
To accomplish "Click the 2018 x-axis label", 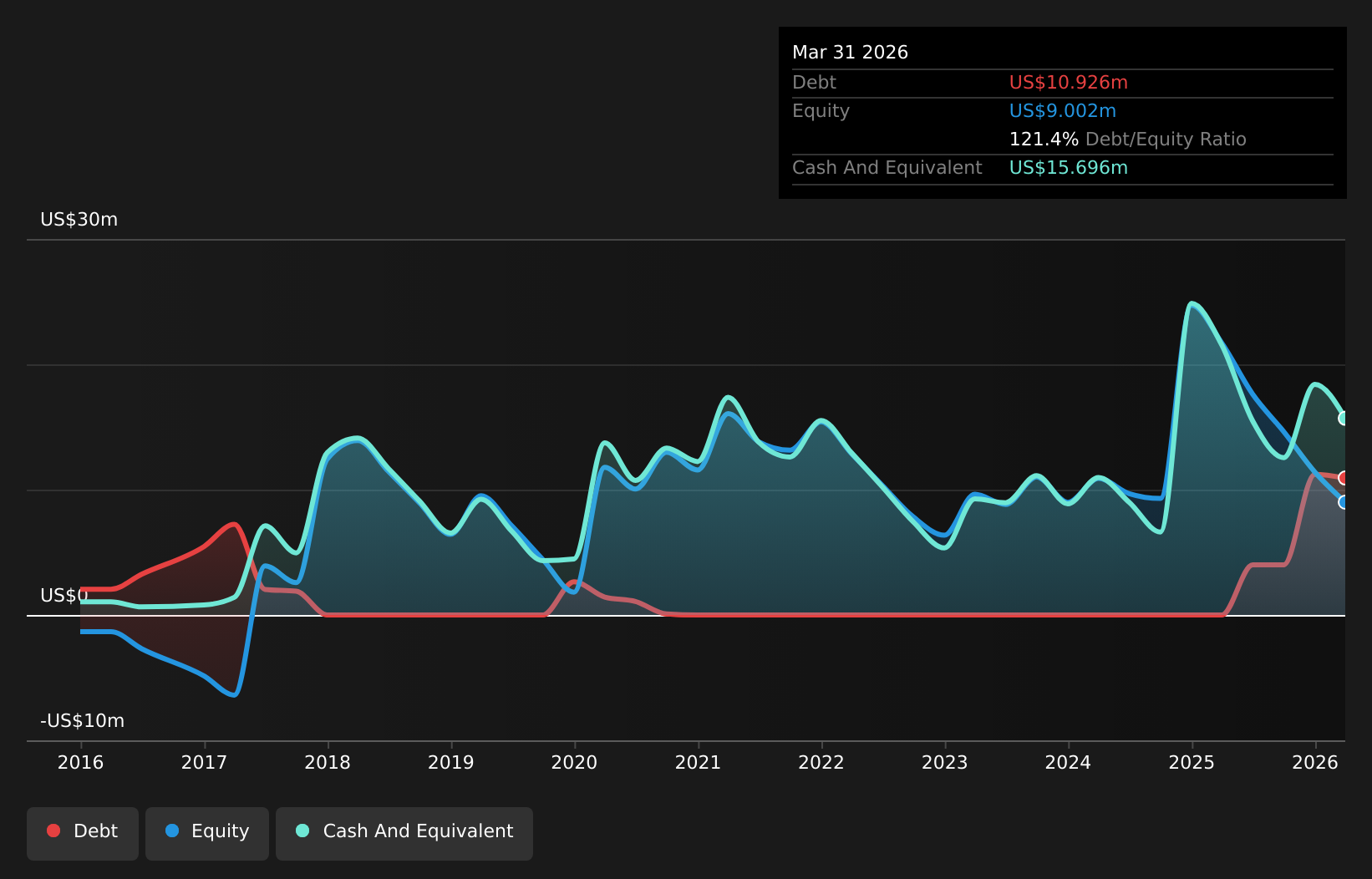I will [x=328, y=762].
